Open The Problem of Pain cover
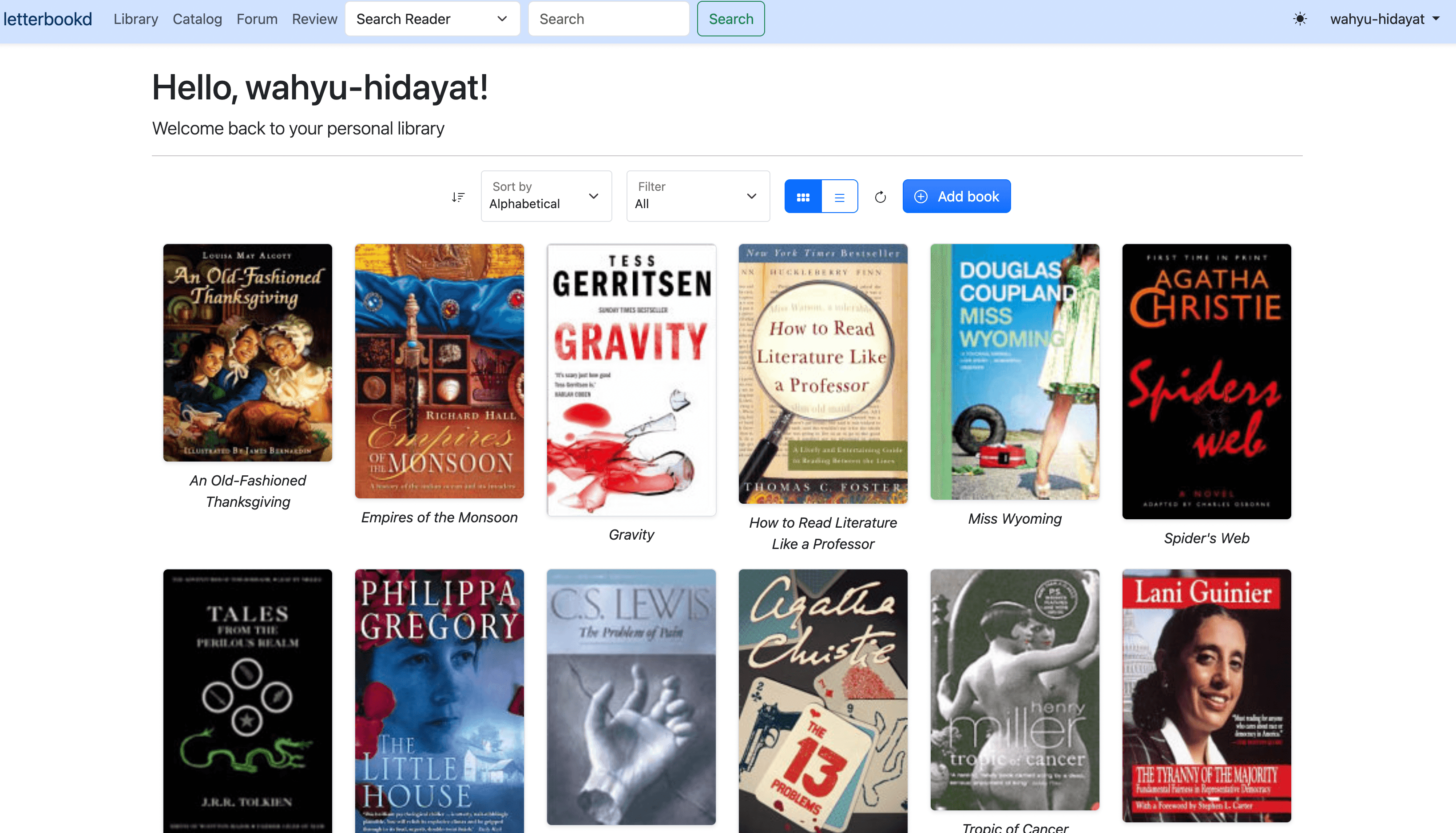The height and width of the screenshot is (833, 1456). pos(631,697)
